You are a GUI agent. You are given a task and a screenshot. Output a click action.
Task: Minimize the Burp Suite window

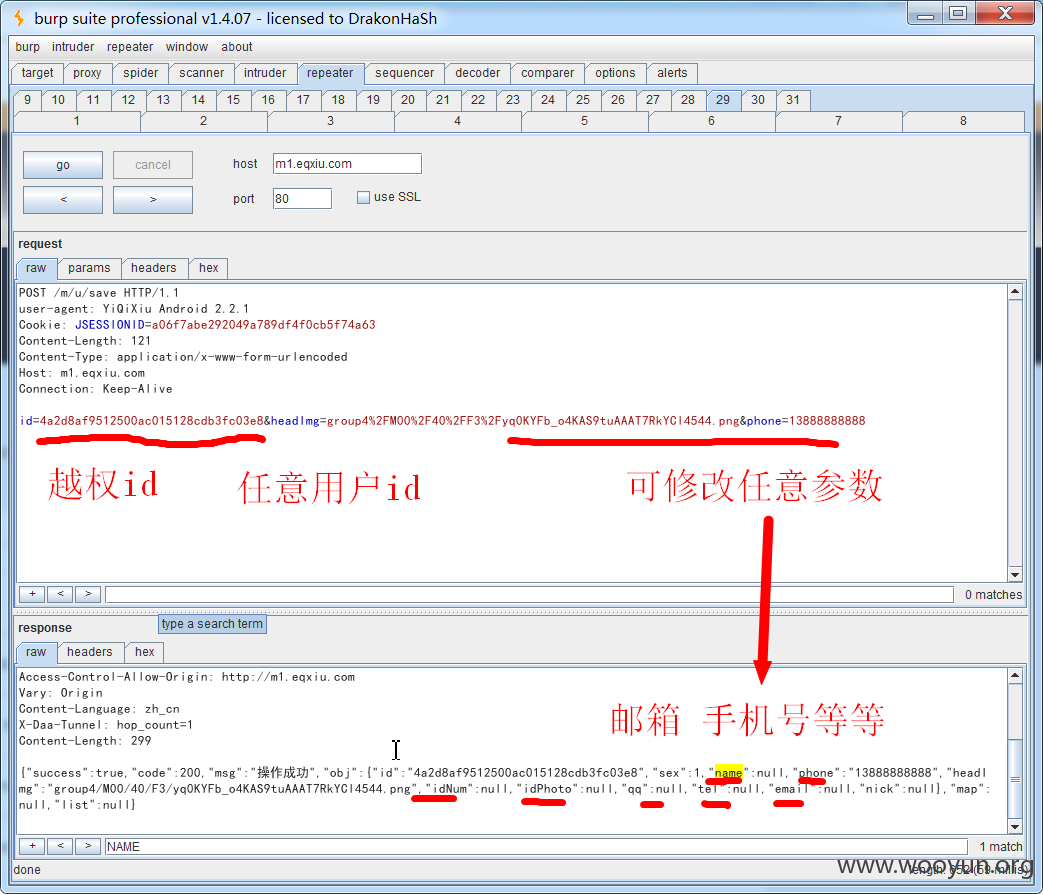925,13
